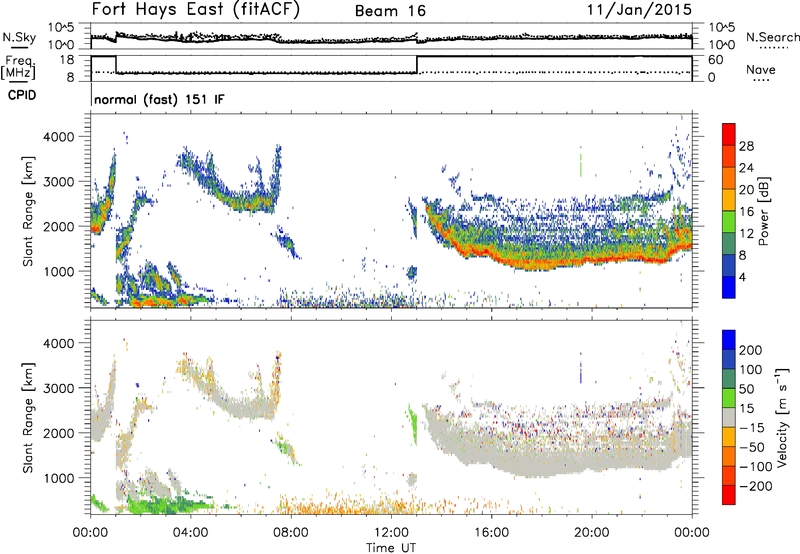Click the date '11/Jan/2015'
Image resolution: width=800 pixels, height=554 pixels.
tap(639, 10)
